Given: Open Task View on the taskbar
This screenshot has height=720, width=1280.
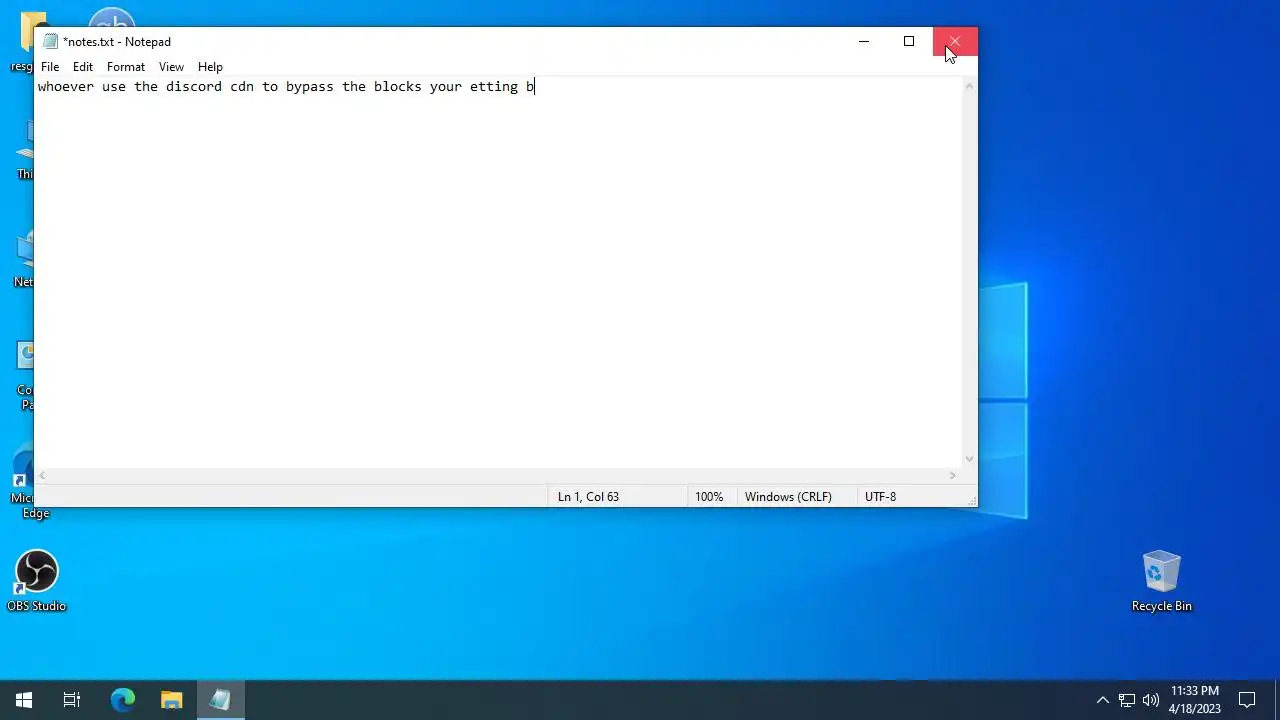Looking at the screenshot, I should [x=72, y=700].
